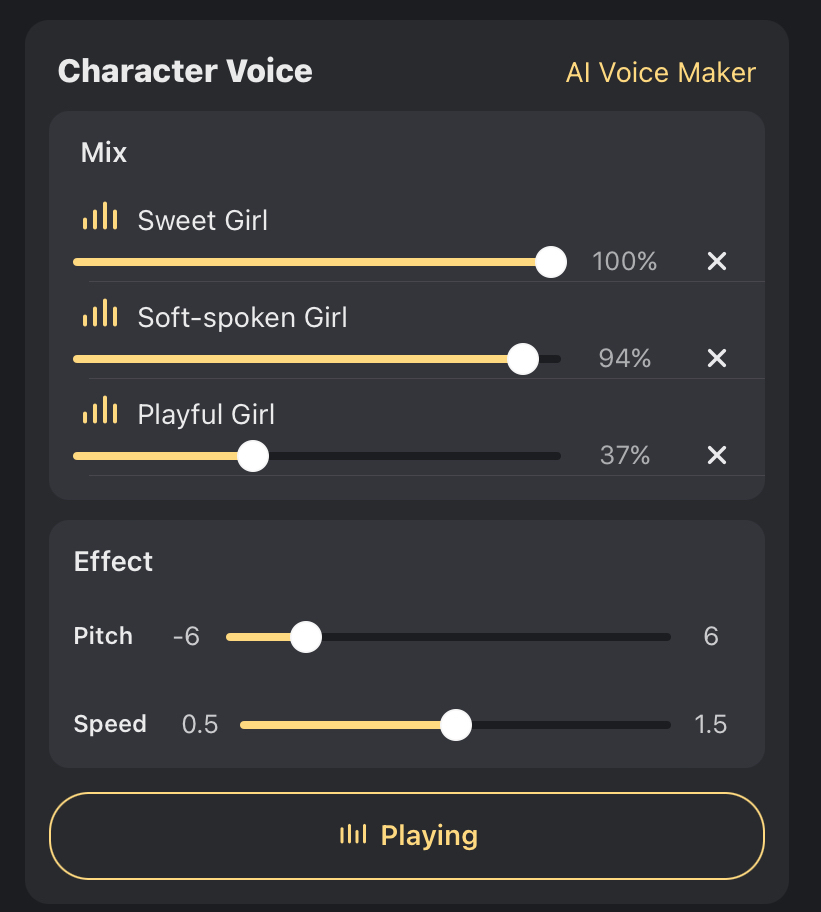Screen dimensions: 821x912
Task: Remove Playful Girl voice from mix
Action: point(716,456)
